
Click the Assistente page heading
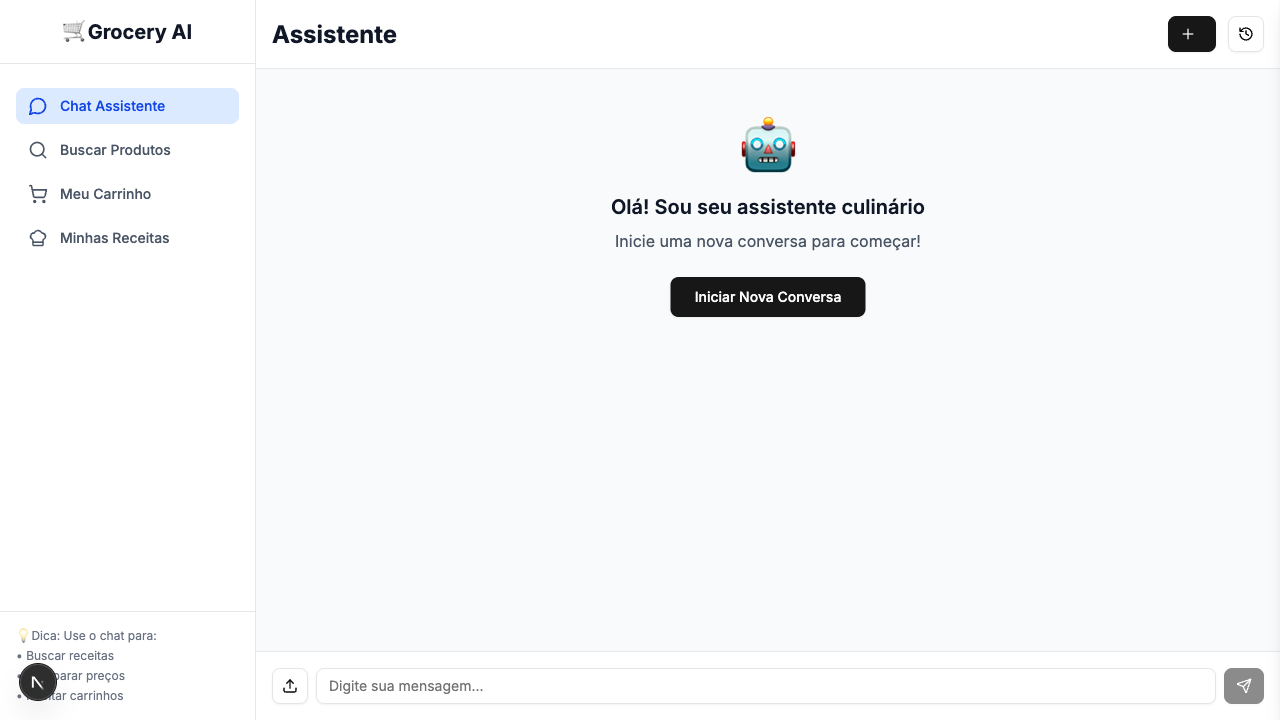pos(334,34)
